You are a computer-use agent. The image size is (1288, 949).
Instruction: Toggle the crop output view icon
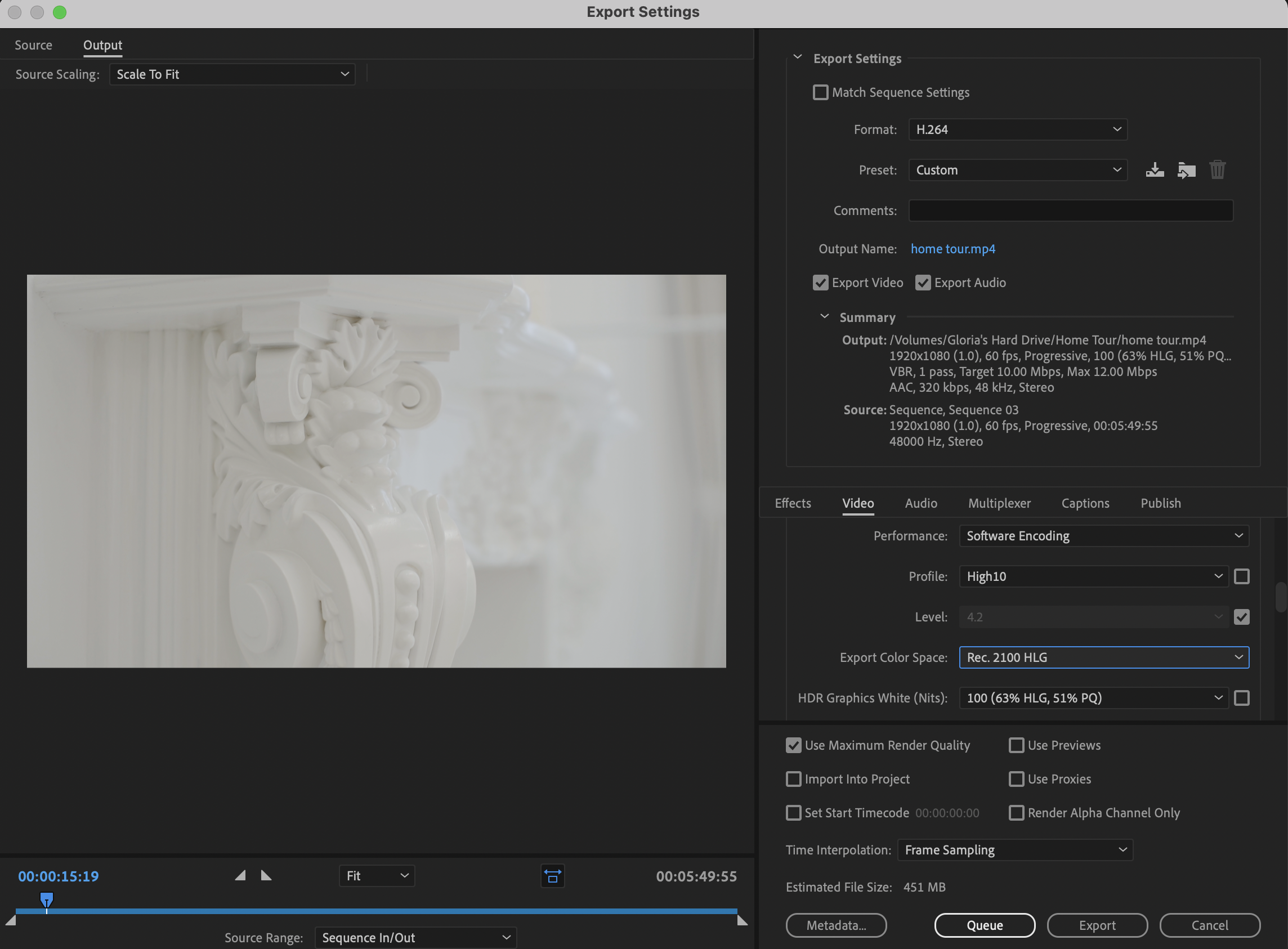(x=551, y=875)
